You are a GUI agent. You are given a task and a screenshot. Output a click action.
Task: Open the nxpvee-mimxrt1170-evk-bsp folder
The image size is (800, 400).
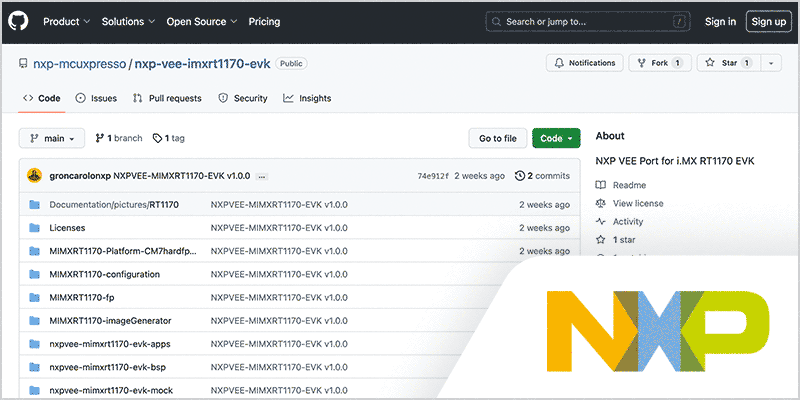coord(108,367)
